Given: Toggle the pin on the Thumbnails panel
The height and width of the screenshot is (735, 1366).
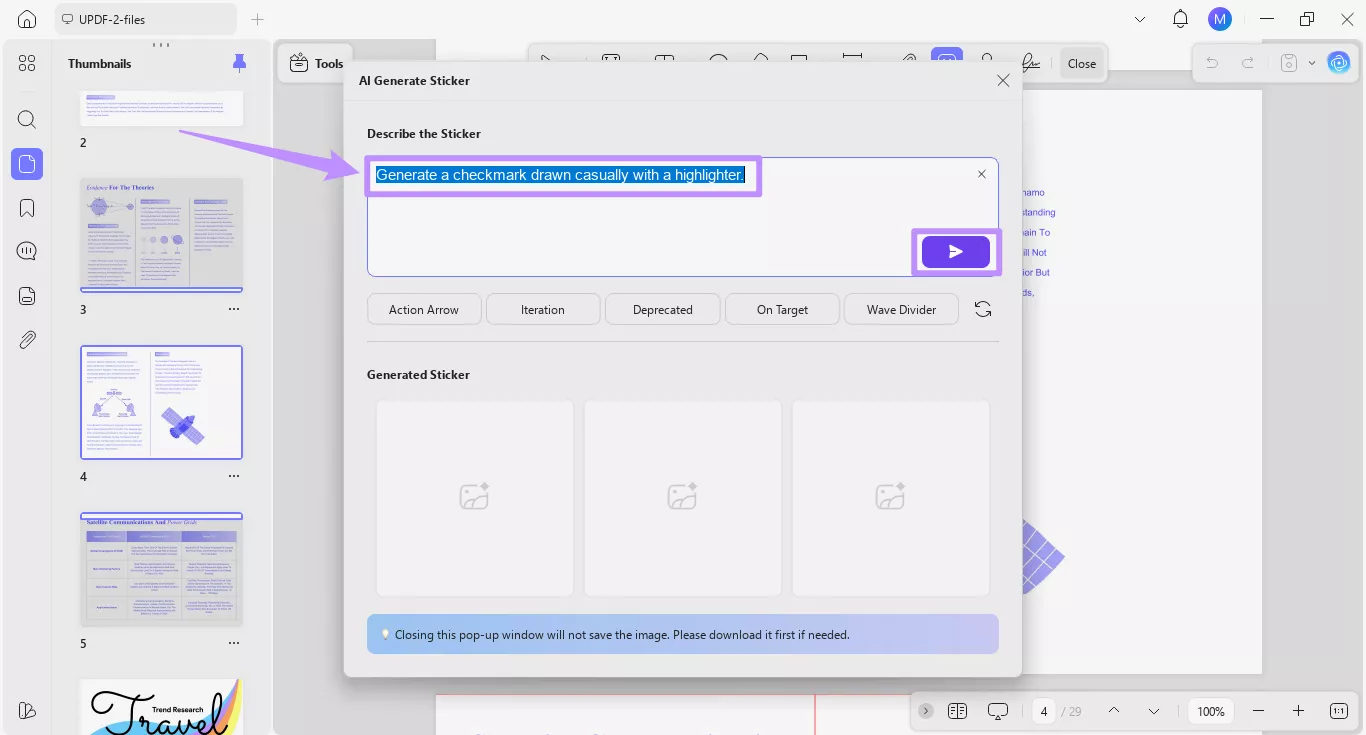Looking at the screenshot, I should [x=239, y=63].
